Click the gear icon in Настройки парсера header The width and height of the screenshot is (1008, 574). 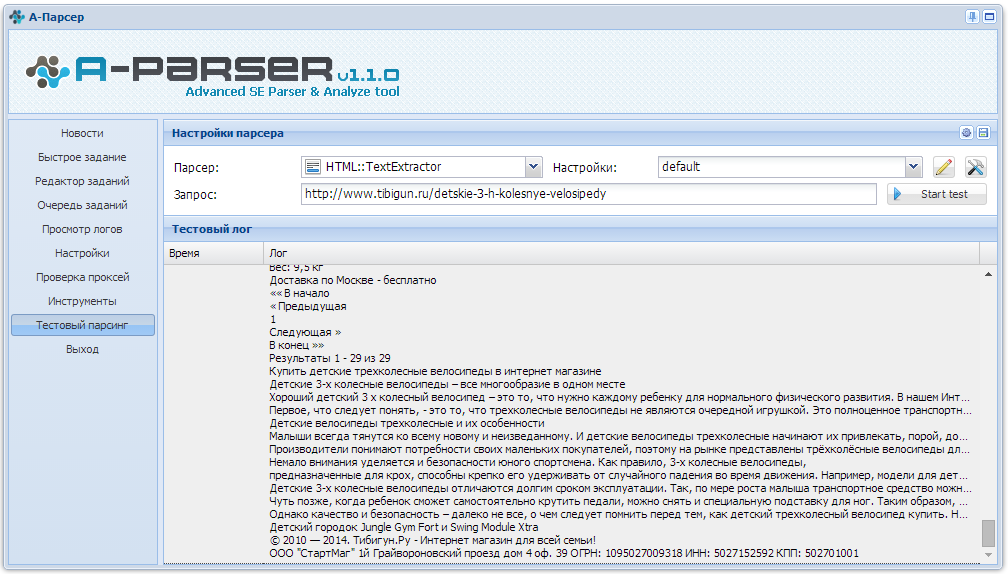tap(966, 132)
